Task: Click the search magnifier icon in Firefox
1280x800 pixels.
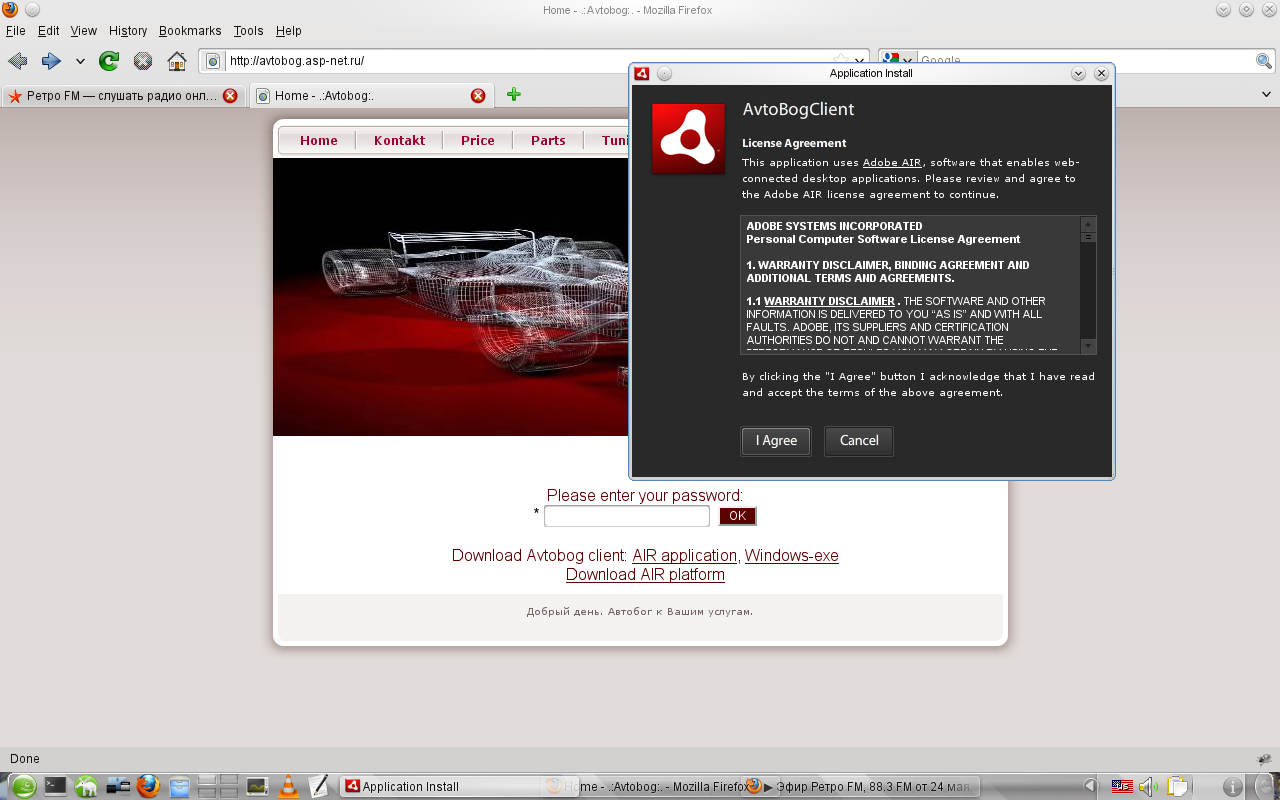Action: click(1264, 61)
